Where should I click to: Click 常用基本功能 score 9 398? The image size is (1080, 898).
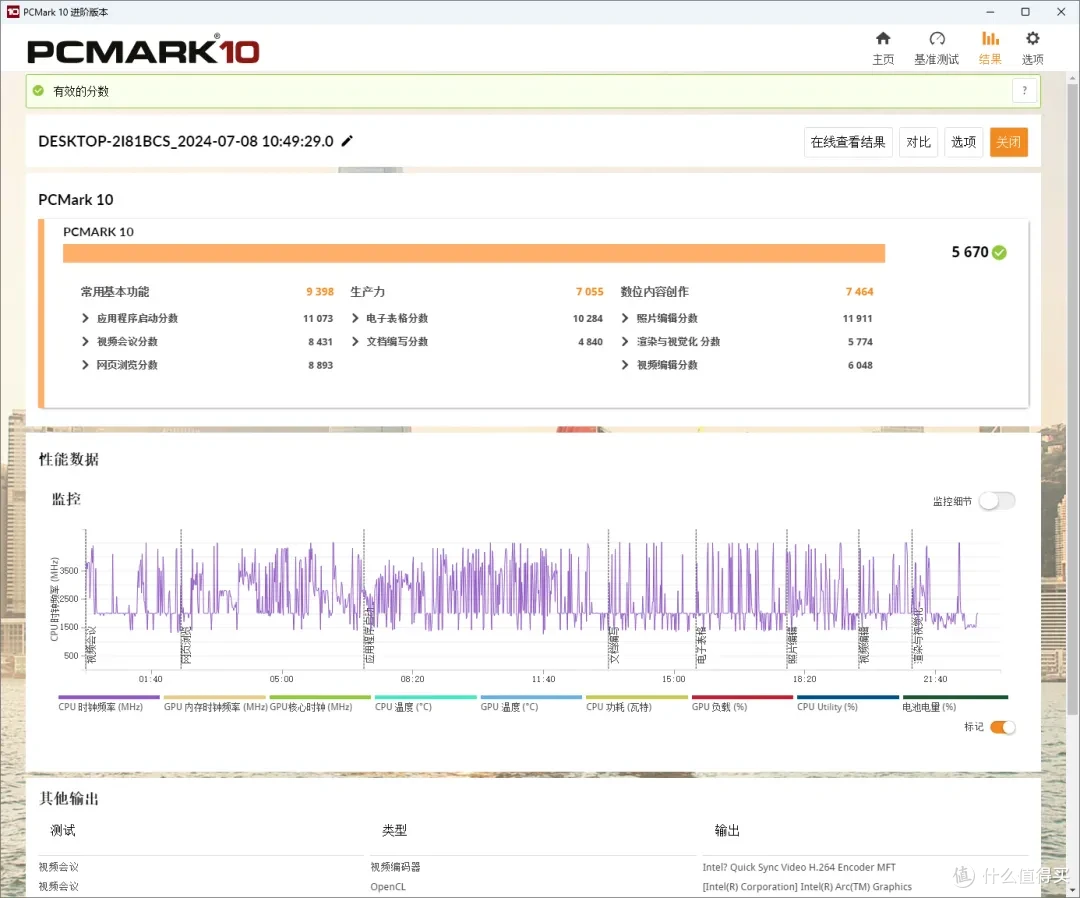click(320, 292)
